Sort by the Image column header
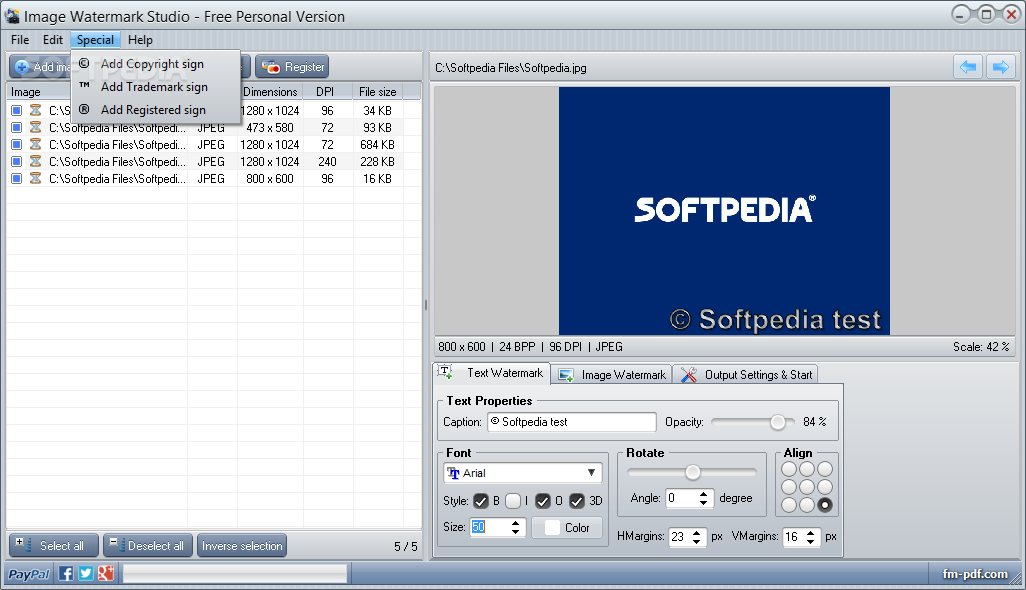 39,92
